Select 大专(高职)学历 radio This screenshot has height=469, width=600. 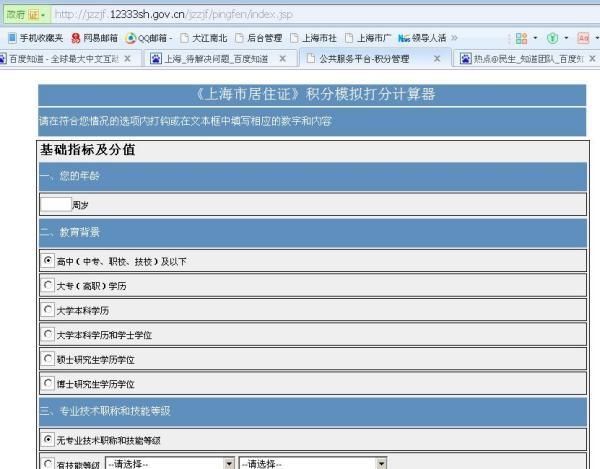(48, 285)
